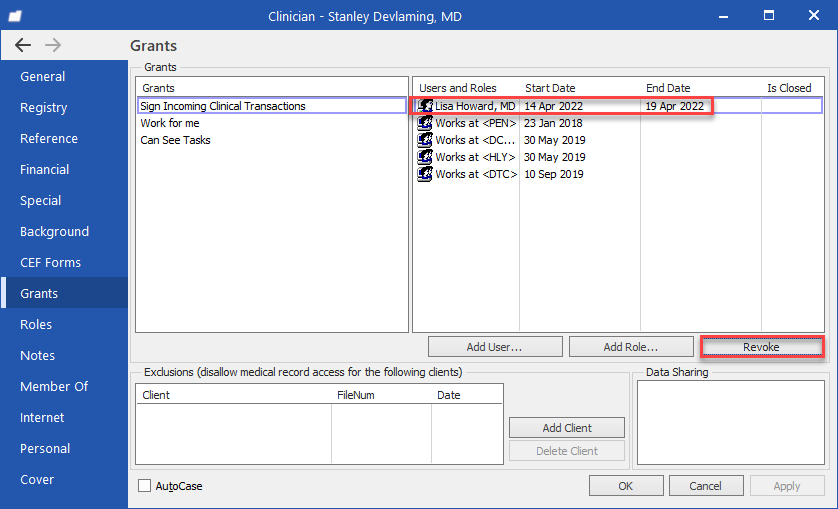Click the role icon for Works at <HLY>
Screen dimensions: 838x509
tap(425, 157)
